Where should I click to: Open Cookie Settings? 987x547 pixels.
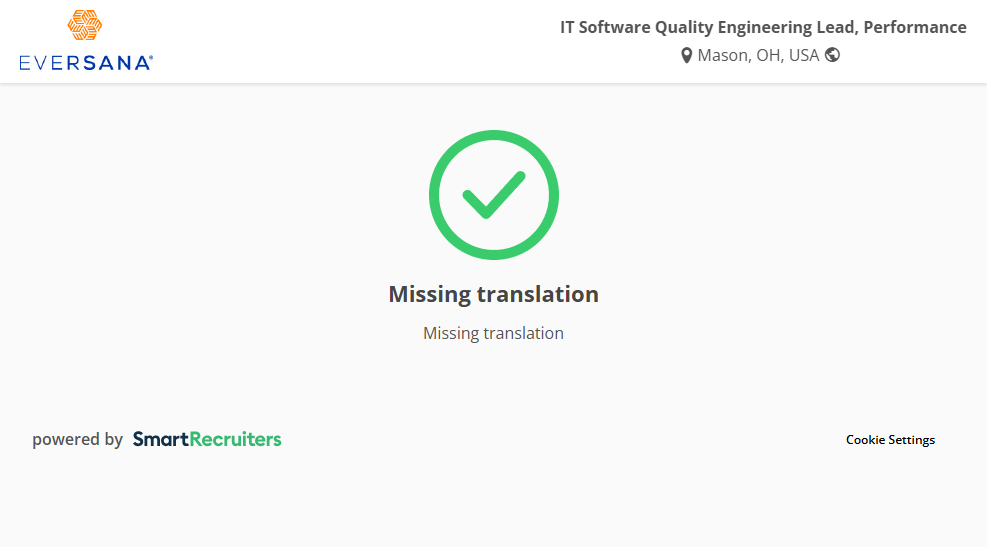890,440
